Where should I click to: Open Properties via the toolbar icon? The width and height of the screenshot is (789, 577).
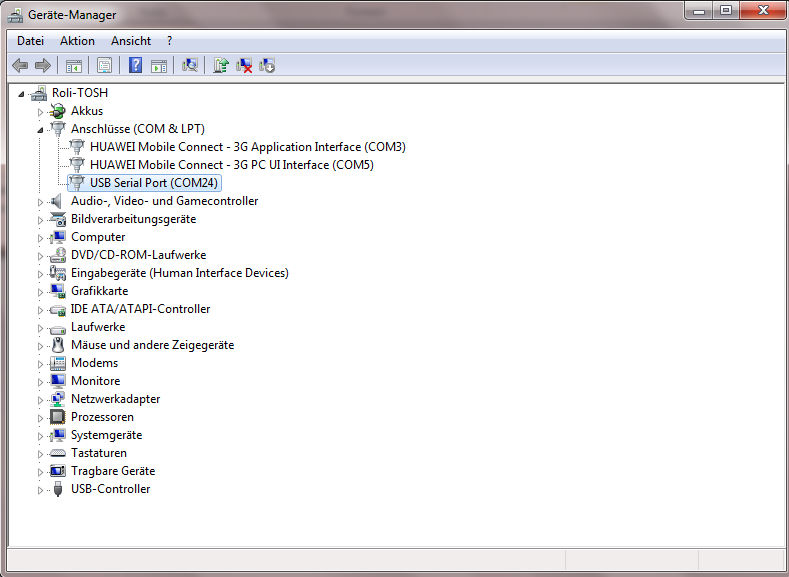point(104,65)
